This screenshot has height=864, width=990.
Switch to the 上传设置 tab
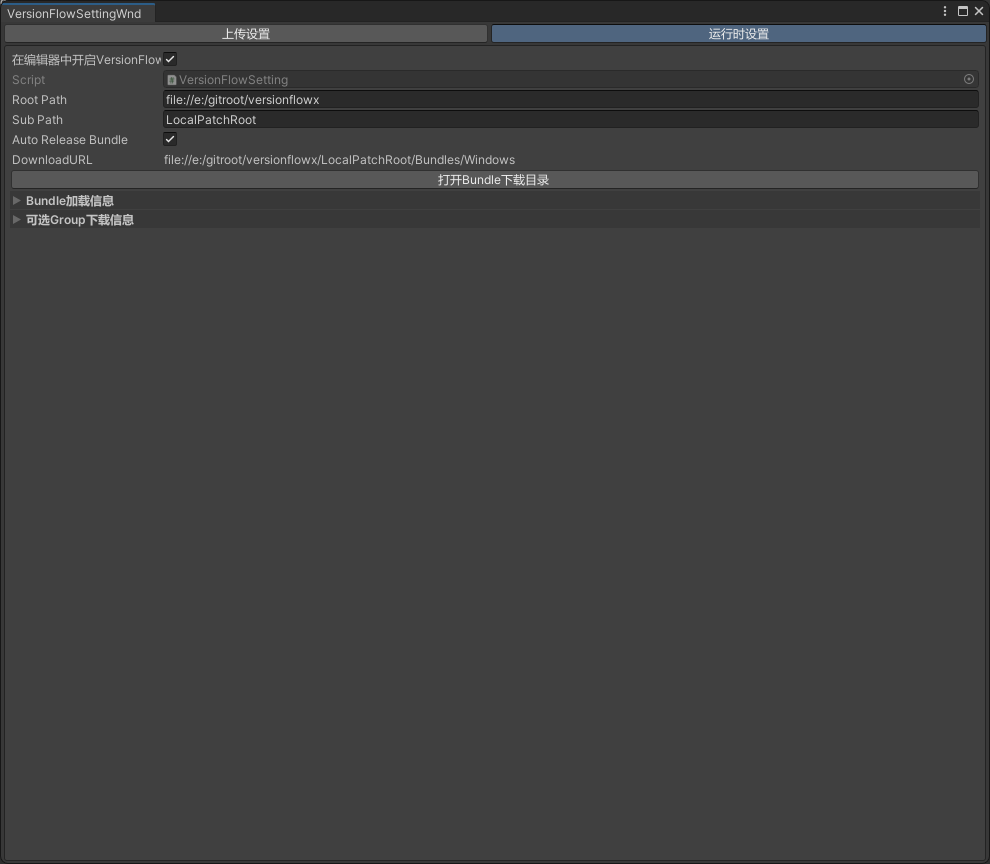(246, 34)
